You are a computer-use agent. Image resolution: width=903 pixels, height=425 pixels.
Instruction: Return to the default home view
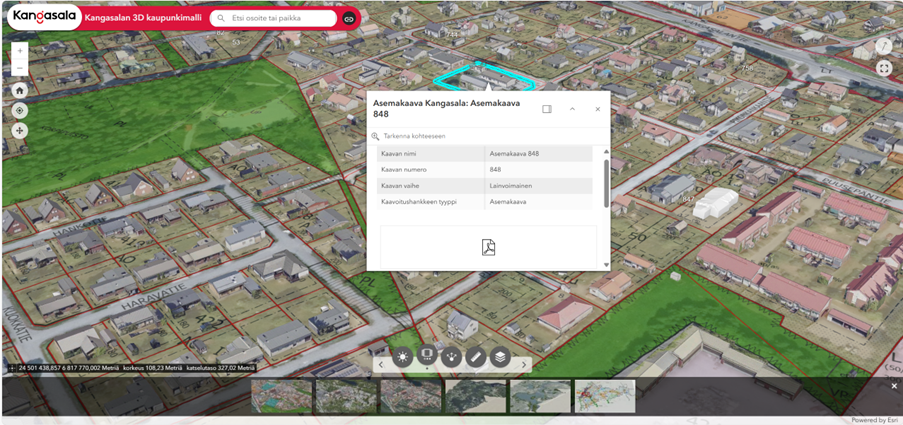[20, 90]
